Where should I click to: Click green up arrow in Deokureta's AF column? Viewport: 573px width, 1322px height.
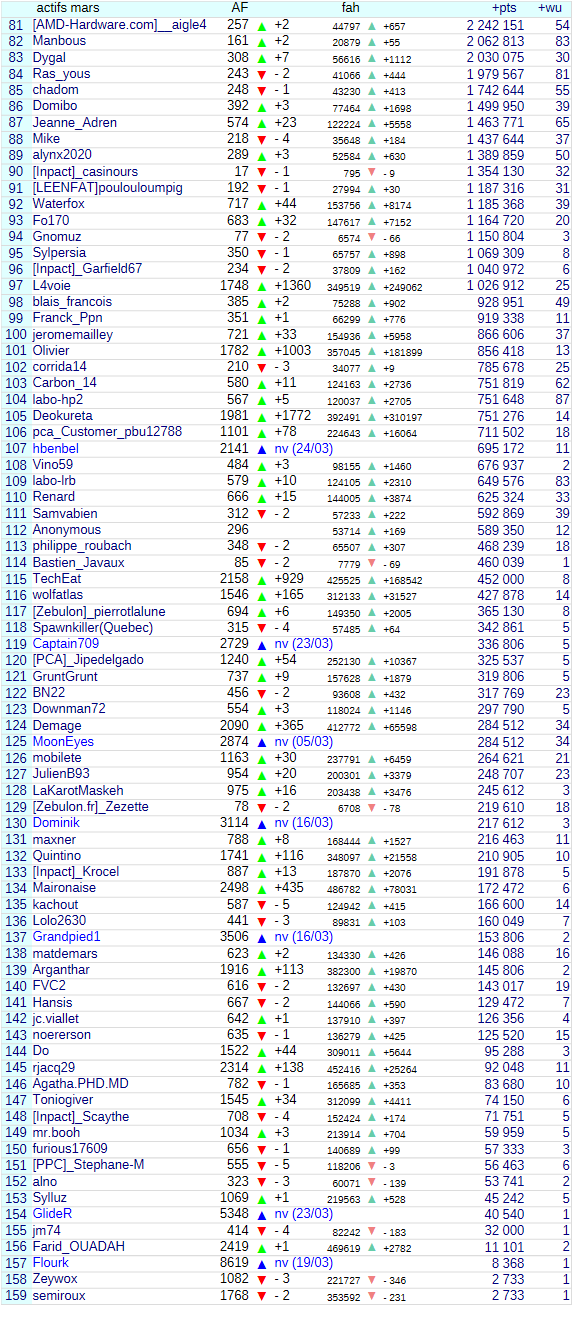tap(262, 417)
